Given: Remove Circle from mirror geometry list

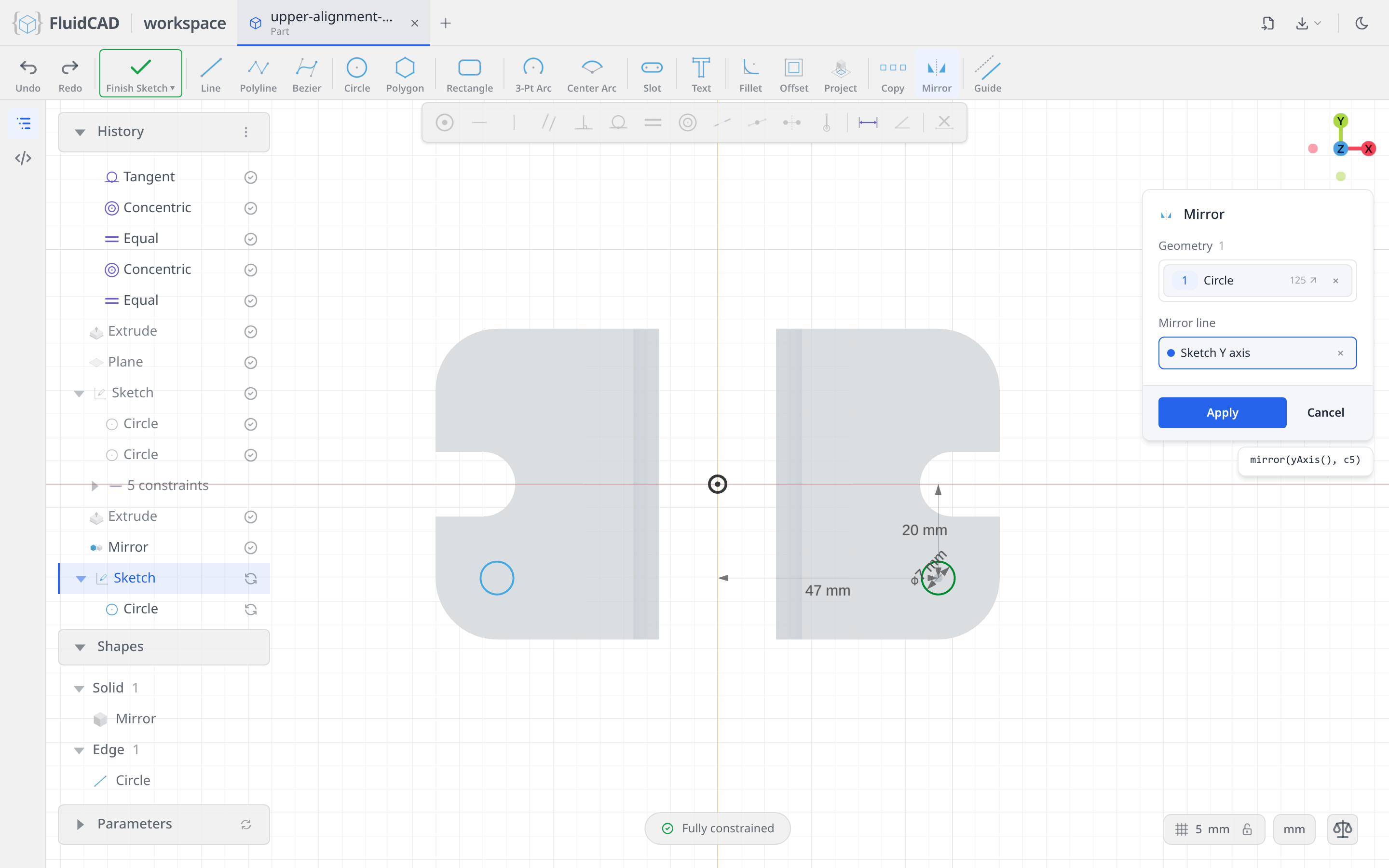Looking at the screenshot, I should click(1335, 281).
